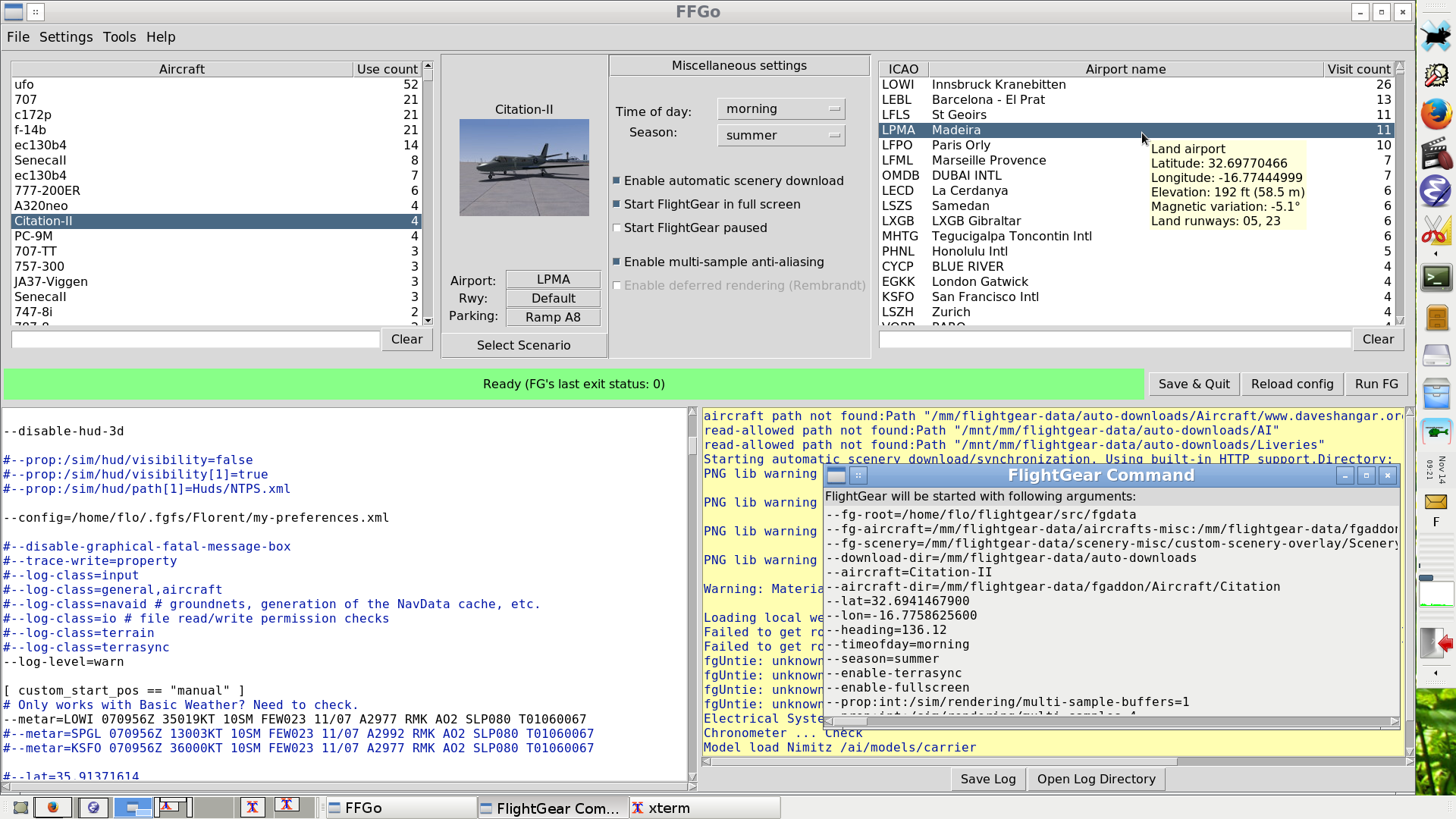Click the Default runway button
The height and width of the screenshot is (819, 1456).
(x=554, y=298)
